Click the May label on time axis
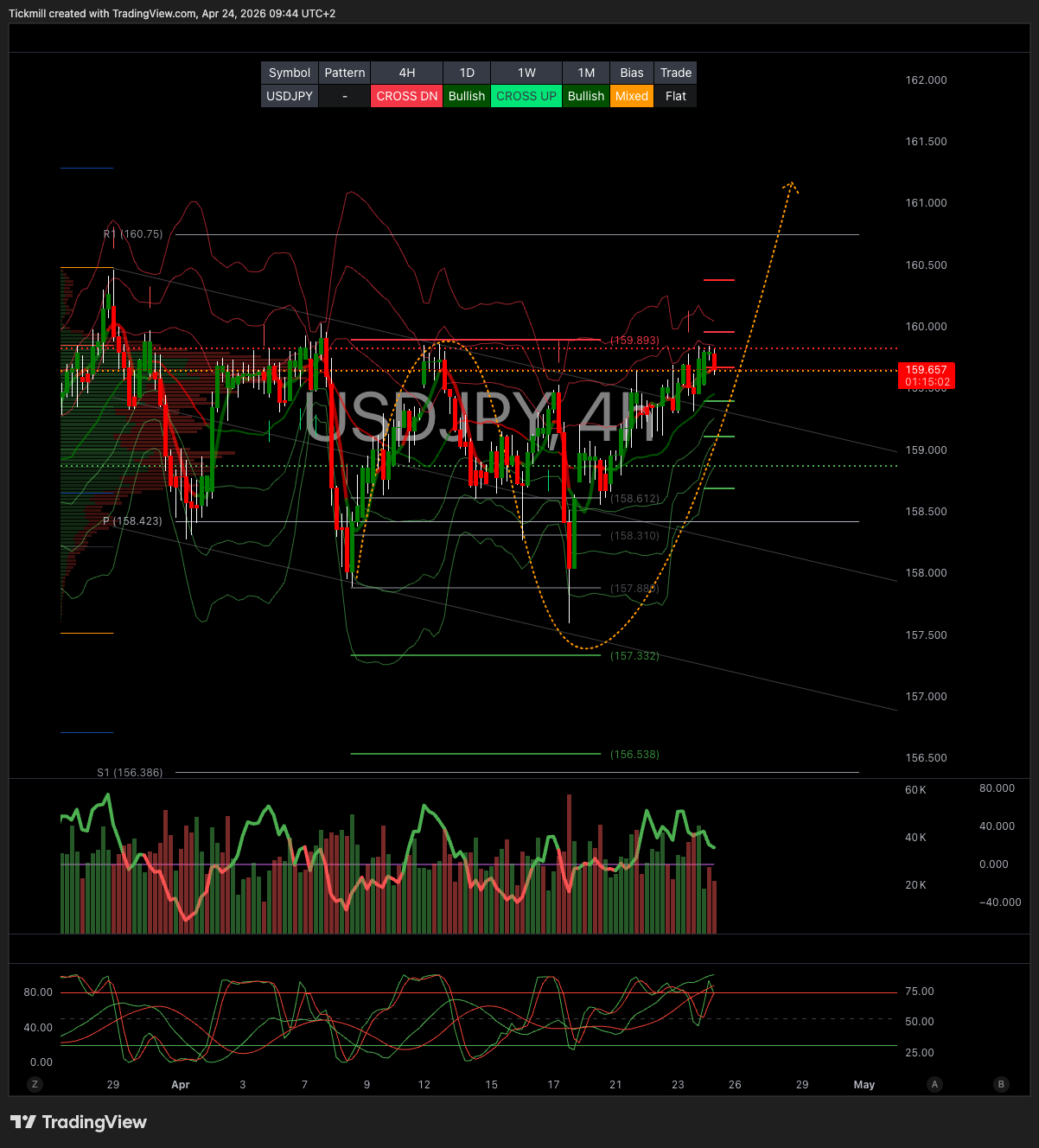The image size is (1039, 1148). pos(864,1084)
